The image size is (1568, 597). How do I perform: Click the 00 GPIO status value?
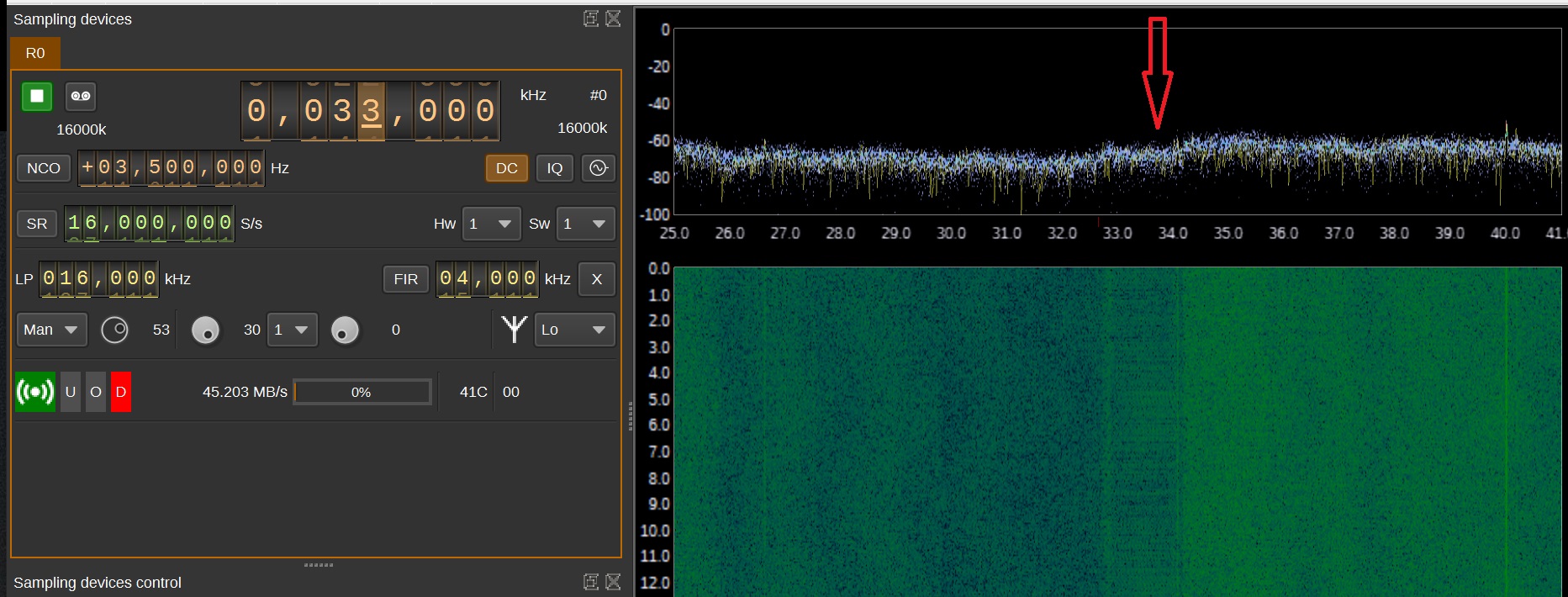pos(511,392)
